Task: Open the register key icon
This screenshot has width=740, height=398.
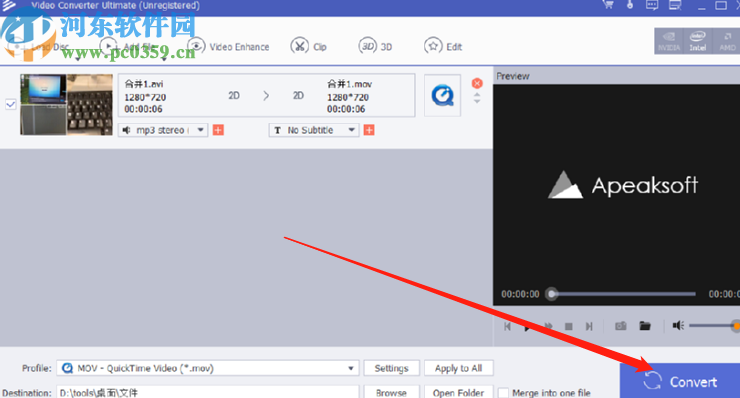Action: click(x=630, y=5)
